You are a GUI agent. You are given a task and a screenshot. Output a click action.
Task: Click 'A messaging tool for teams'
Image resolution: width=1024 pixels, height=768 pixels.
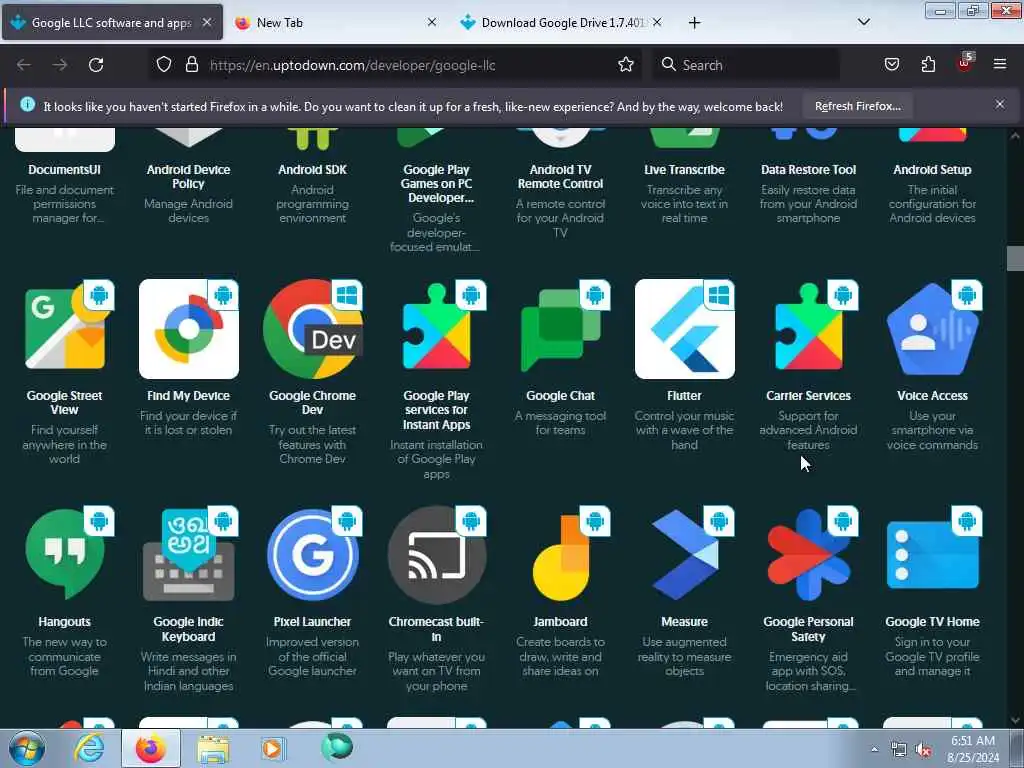click(x=560, y=423)
